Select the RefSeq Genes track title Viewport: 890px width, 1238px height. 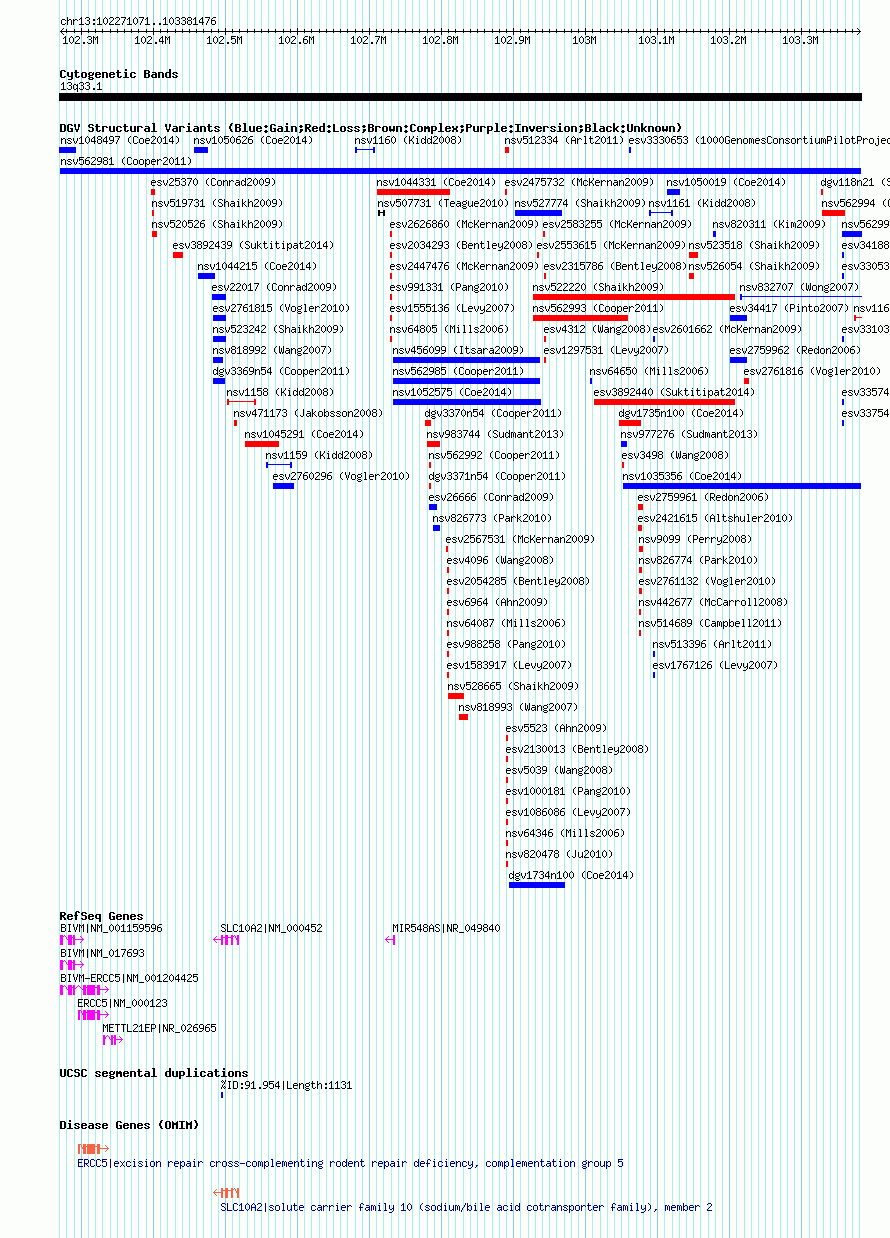[101, 916]
